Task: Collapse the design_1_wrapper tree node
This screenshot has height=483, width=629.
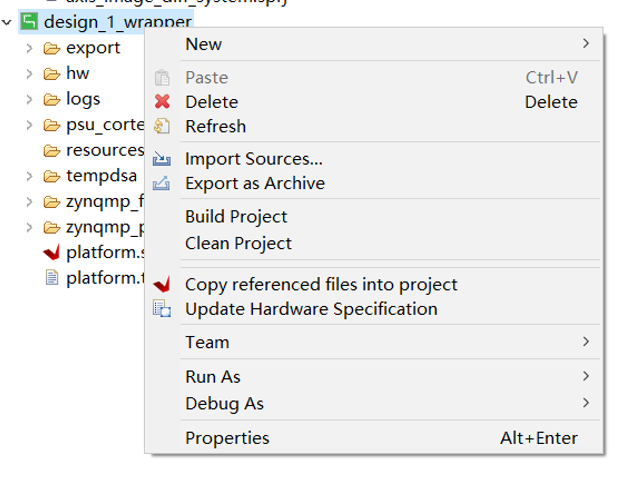Action: [8, 22]
